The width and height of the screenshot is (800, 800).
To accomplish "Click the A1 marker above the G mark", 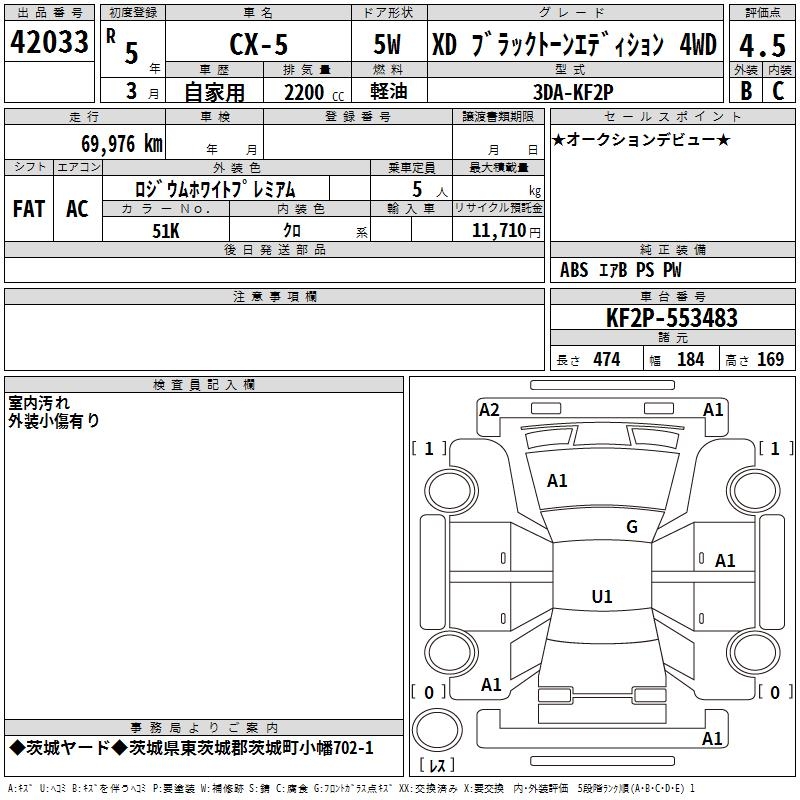I will (x=557, y=481).
